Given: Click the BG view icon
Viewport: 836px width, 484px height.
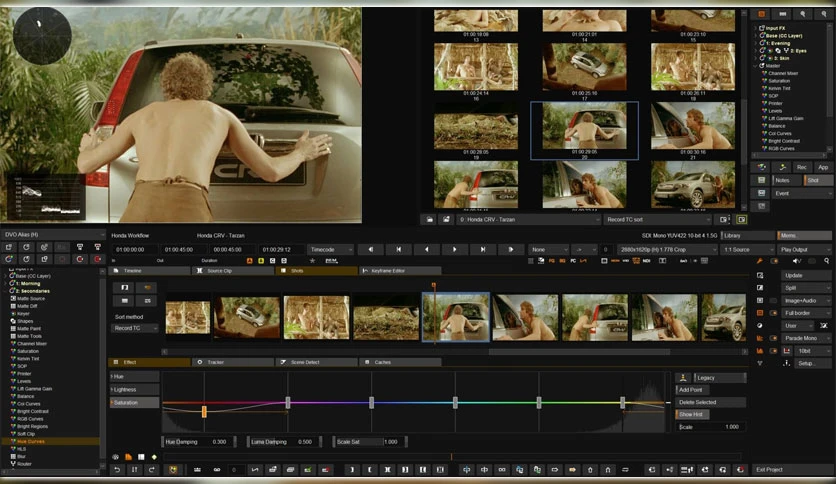Looking at the screenshot, I should (562, 261).
